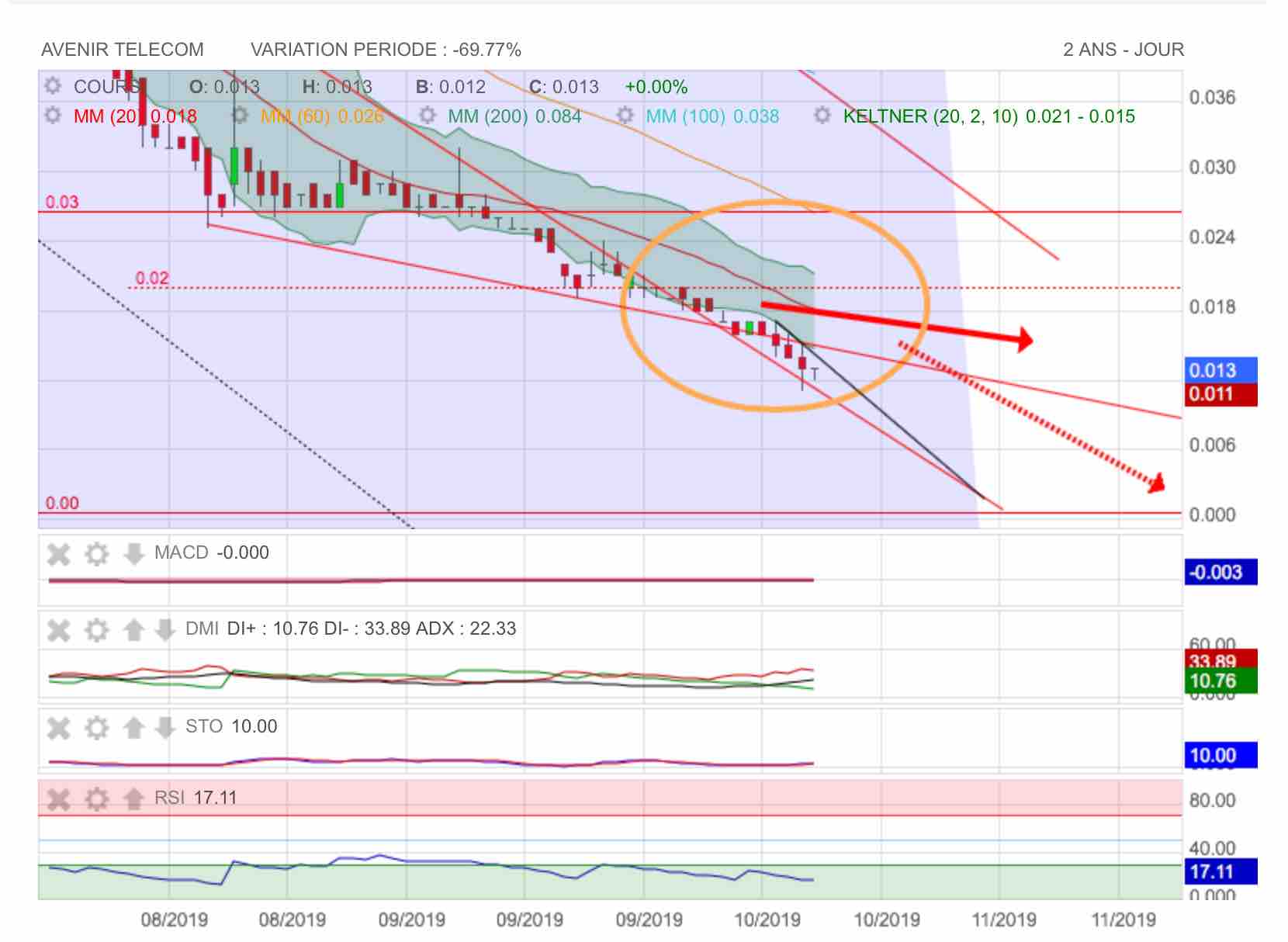
Task: Click the red 0.011 price tag
Action: (1220, 394)
